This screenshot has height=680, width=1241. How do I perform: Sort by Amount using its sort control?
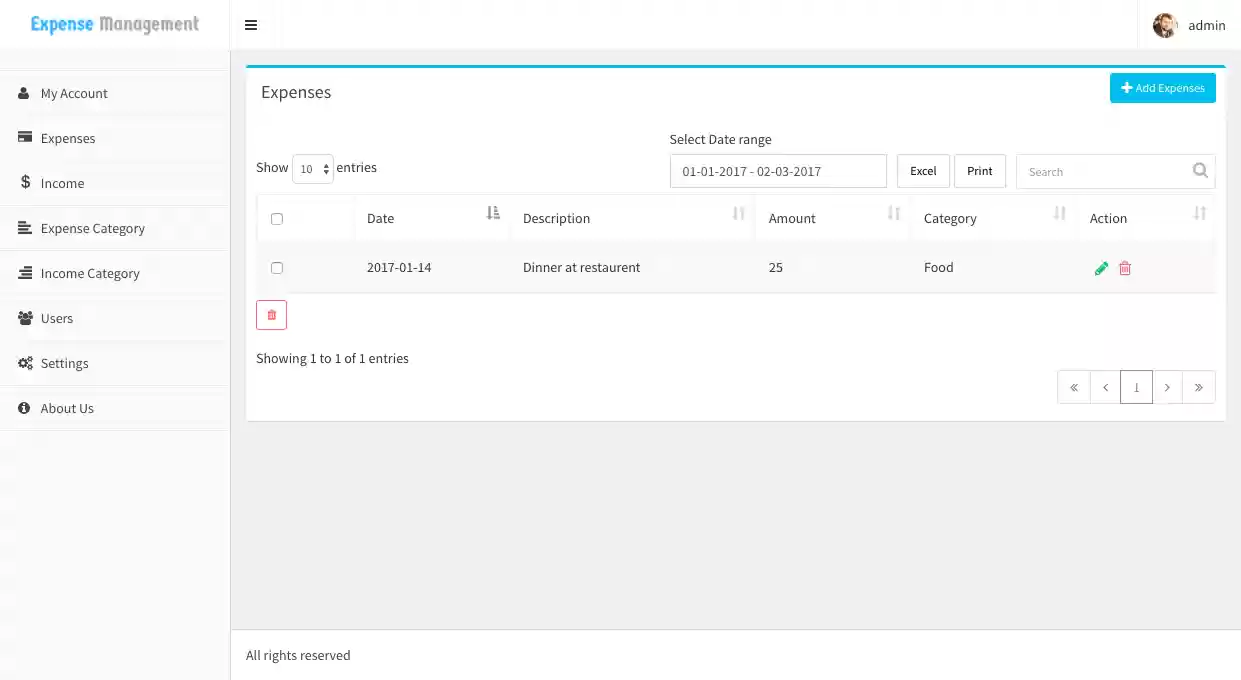[893, 213]
